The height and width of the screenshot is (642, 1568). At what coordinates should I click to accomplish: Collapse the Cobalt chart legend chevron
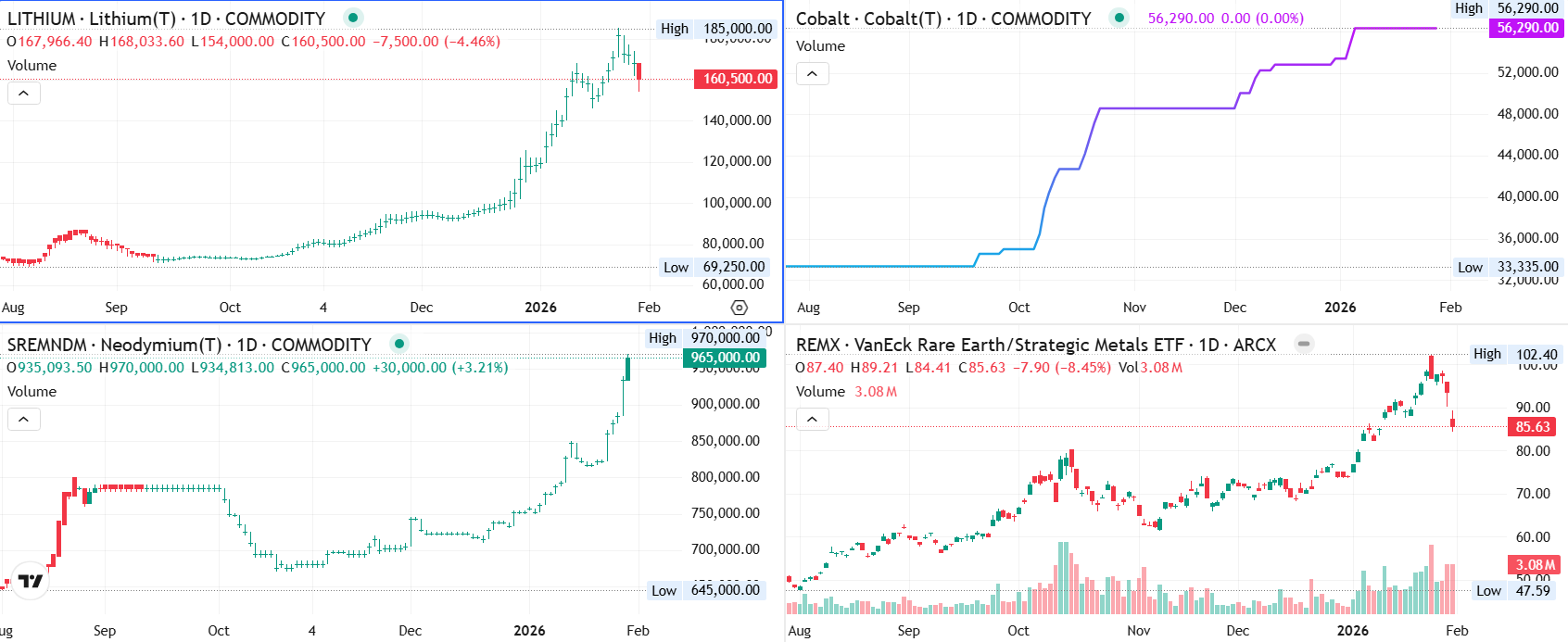coord(812,73)
